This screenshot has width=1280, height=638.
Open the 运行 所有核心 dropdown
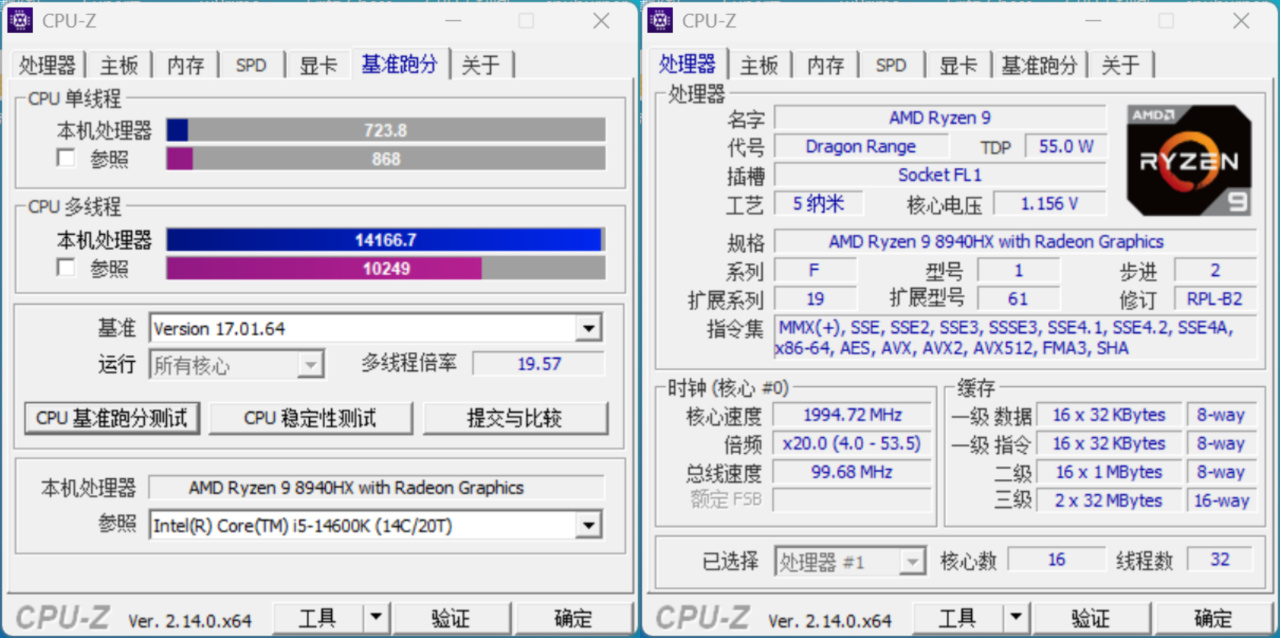coord(311,364)
